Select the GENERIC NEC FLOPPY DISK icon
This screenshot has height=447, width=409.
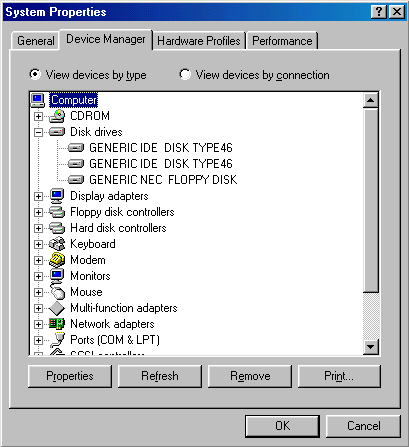tap(76, 180)
